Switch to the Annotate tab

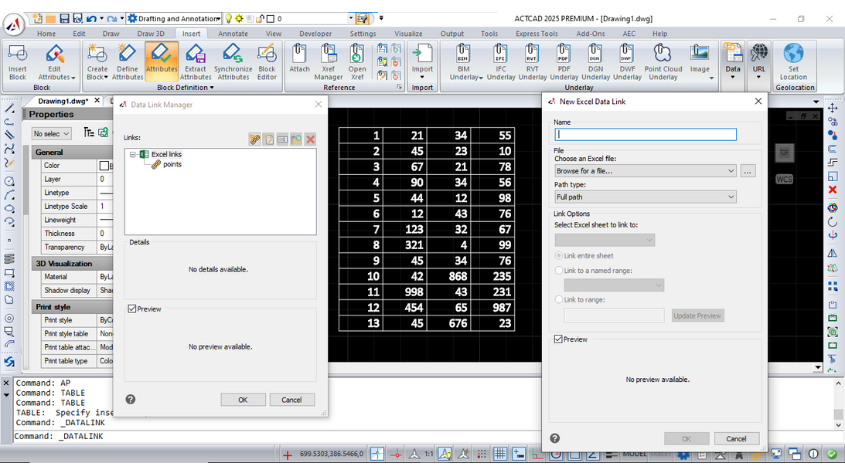(x=233, y=33)
